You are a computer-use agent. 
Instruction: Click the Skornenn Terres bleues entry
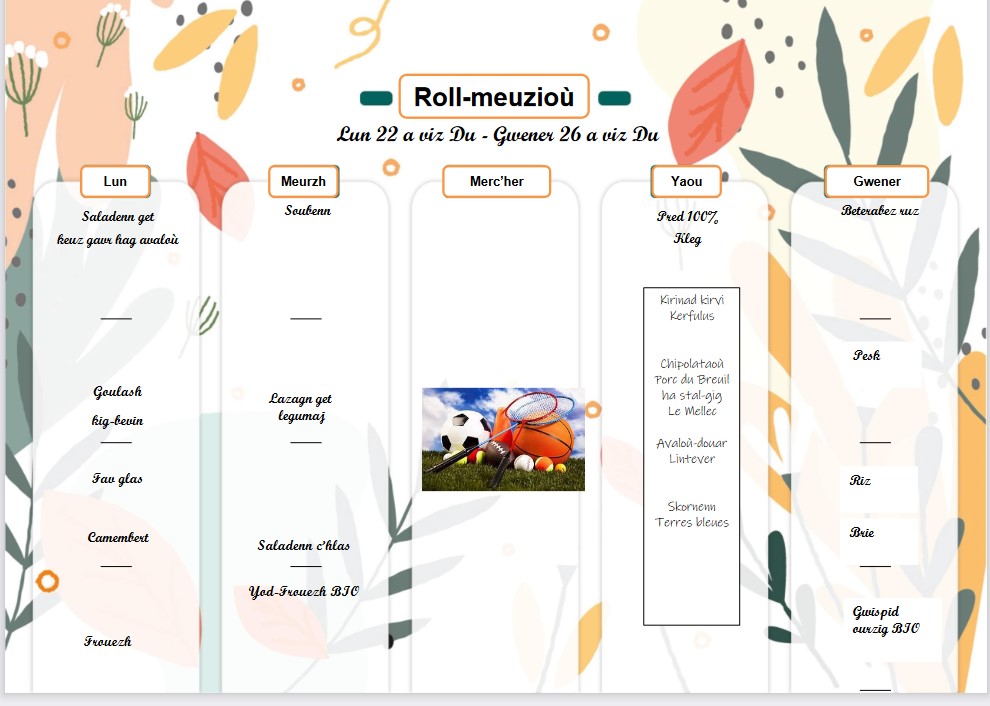692,514
